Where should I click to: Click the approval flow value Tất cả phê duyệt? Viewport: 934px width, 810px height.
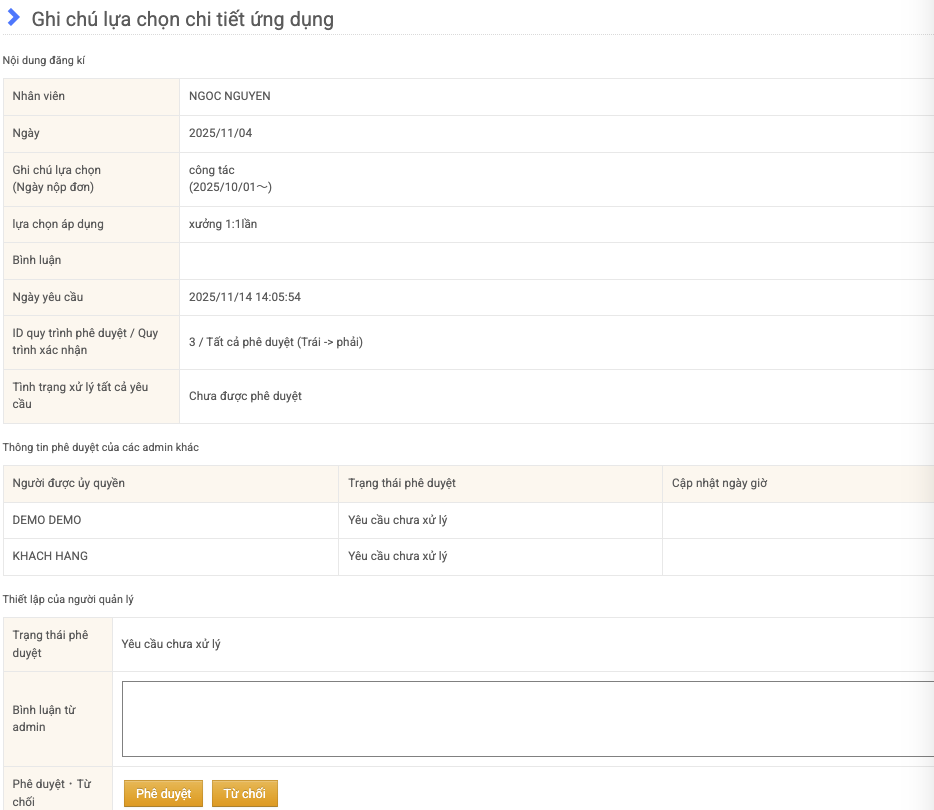(276, 342)
